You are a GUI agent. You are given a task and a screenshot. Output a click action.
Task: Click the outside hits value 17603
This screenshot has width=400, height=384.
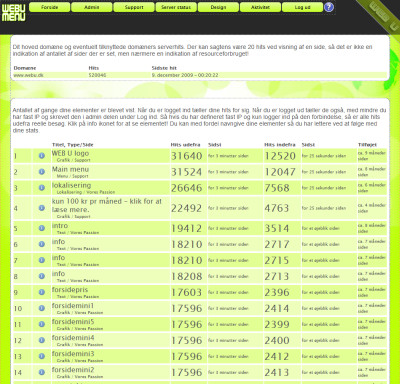click(187, 293)
